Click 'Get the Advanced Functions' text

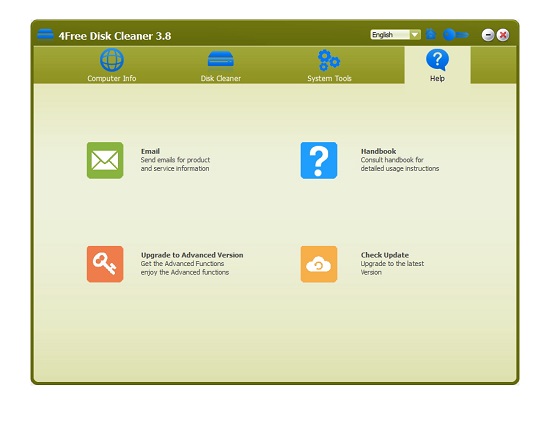(182, 263)
